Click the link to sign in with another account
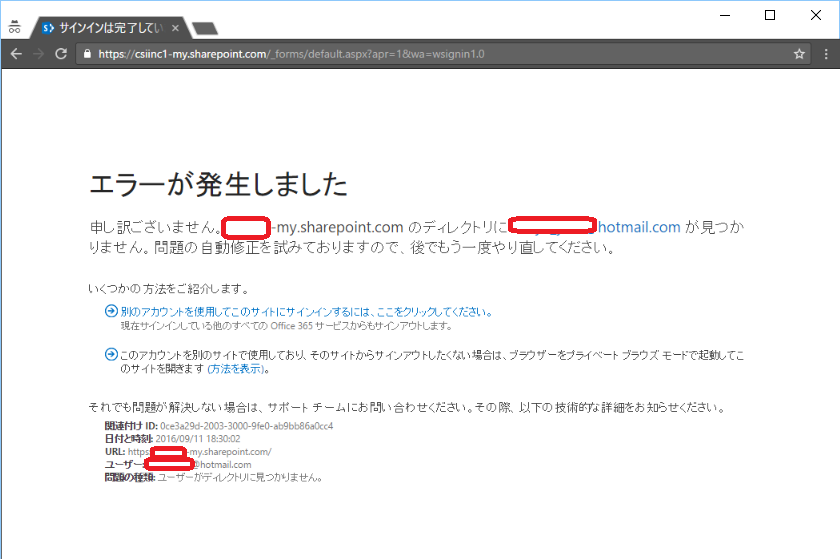 click(x=306, y=312)
